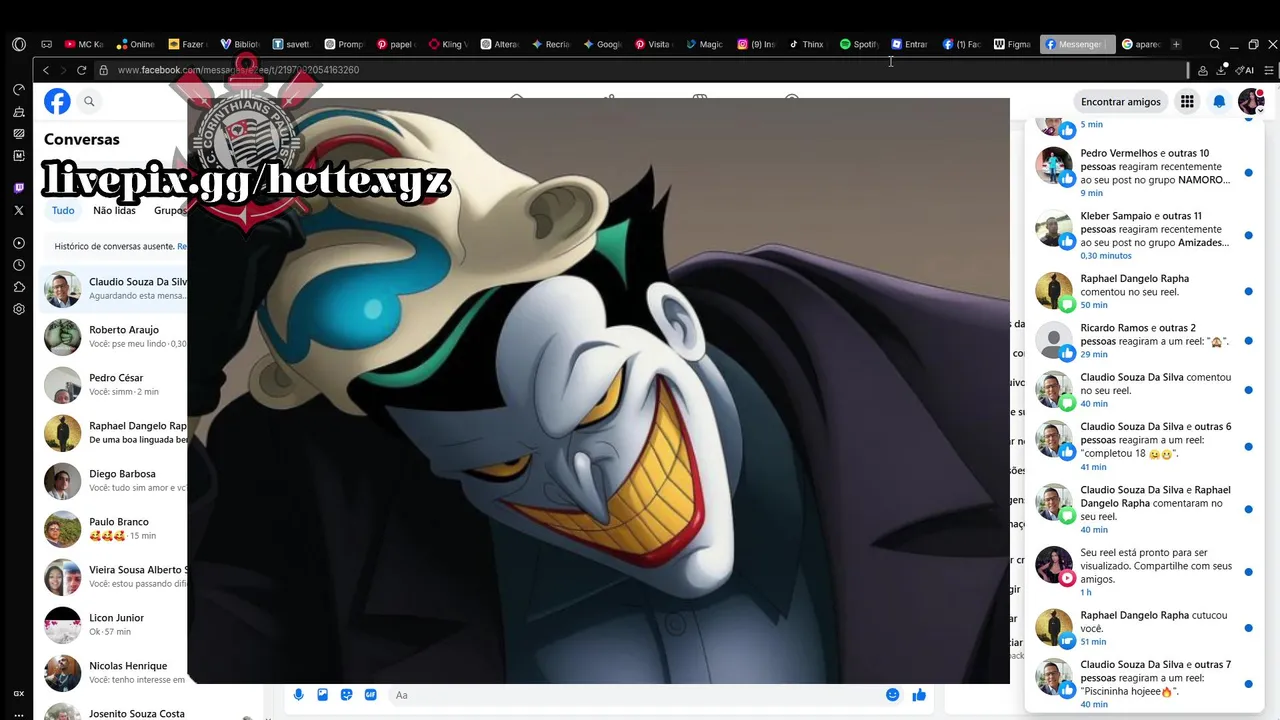This screenshot has width=1280, height=720.
Task: Click the browser back arrow
Action: (x=46, y=70)
